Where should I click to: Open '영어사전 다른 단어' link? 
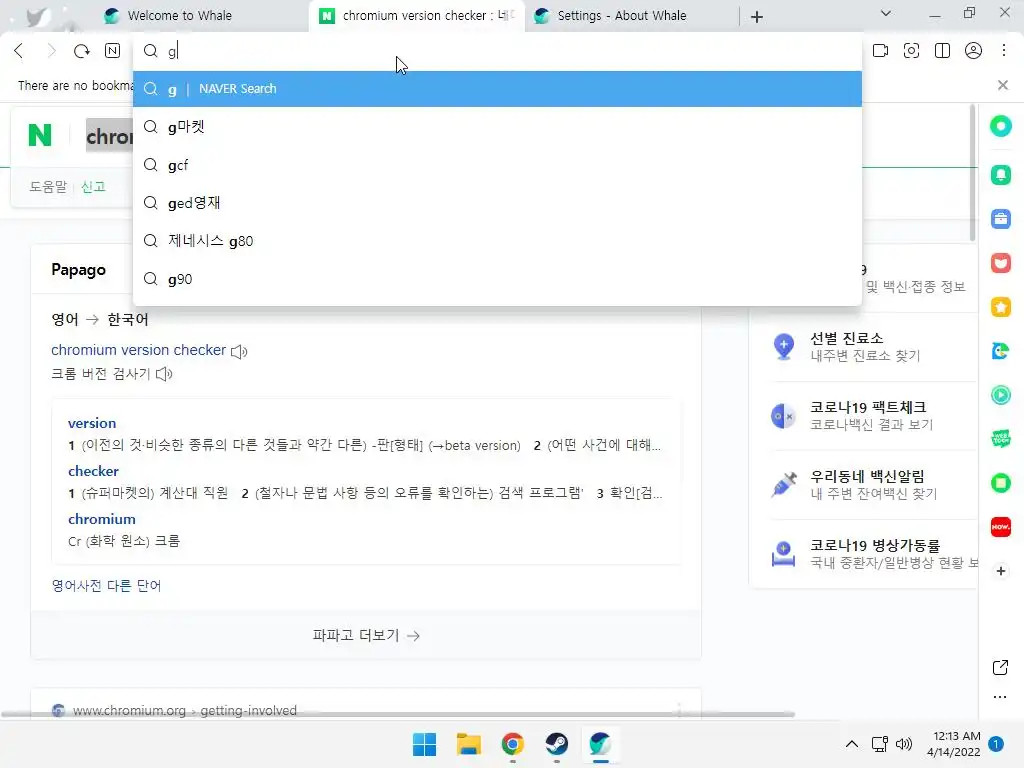106,586
